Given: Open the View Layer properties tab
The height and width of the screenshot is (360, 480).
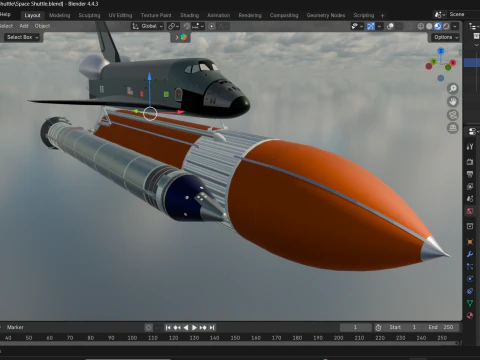Looking at the screenshot, I should point(470,186).
